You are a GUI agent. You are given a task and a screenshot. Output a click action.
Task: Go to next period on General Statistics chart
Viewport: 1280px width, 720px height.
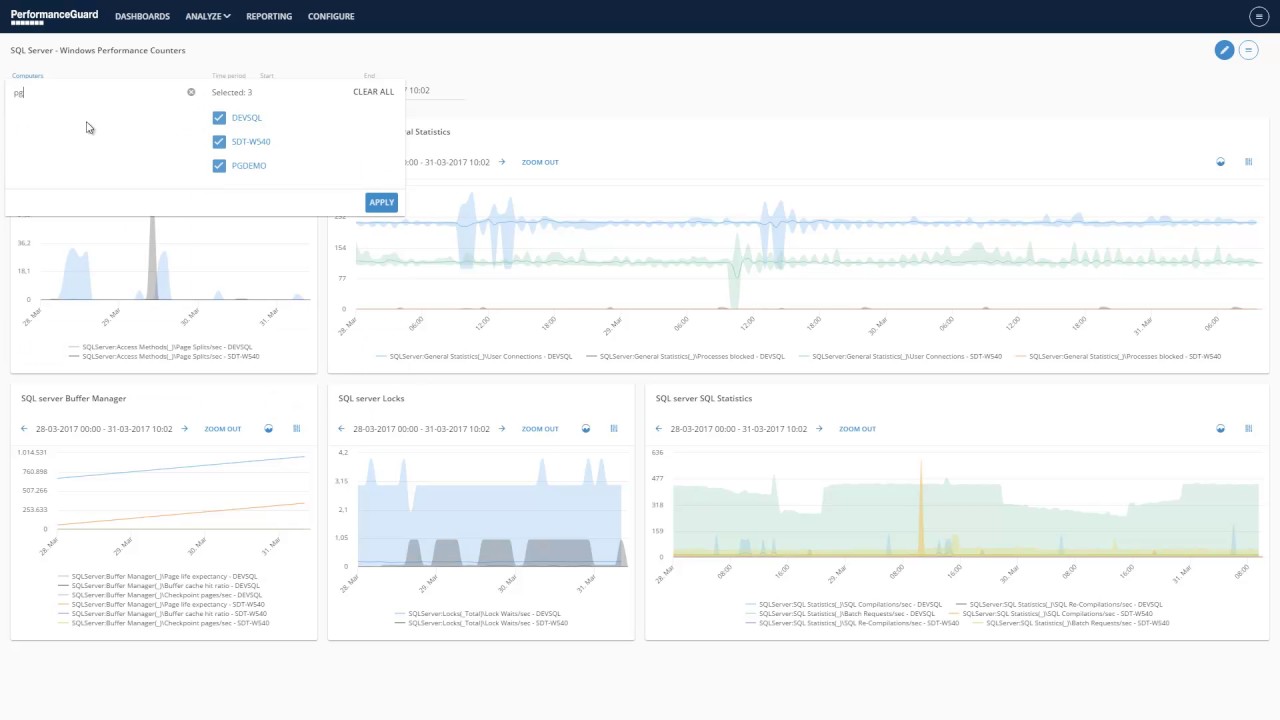coord(502,162)
